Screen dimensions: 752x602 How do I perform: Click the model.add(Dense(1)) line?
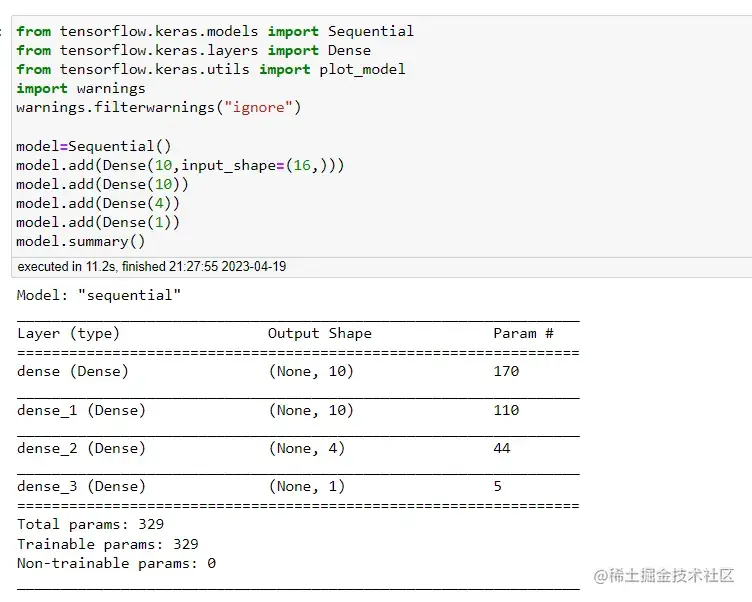click(x=98, y=223)
